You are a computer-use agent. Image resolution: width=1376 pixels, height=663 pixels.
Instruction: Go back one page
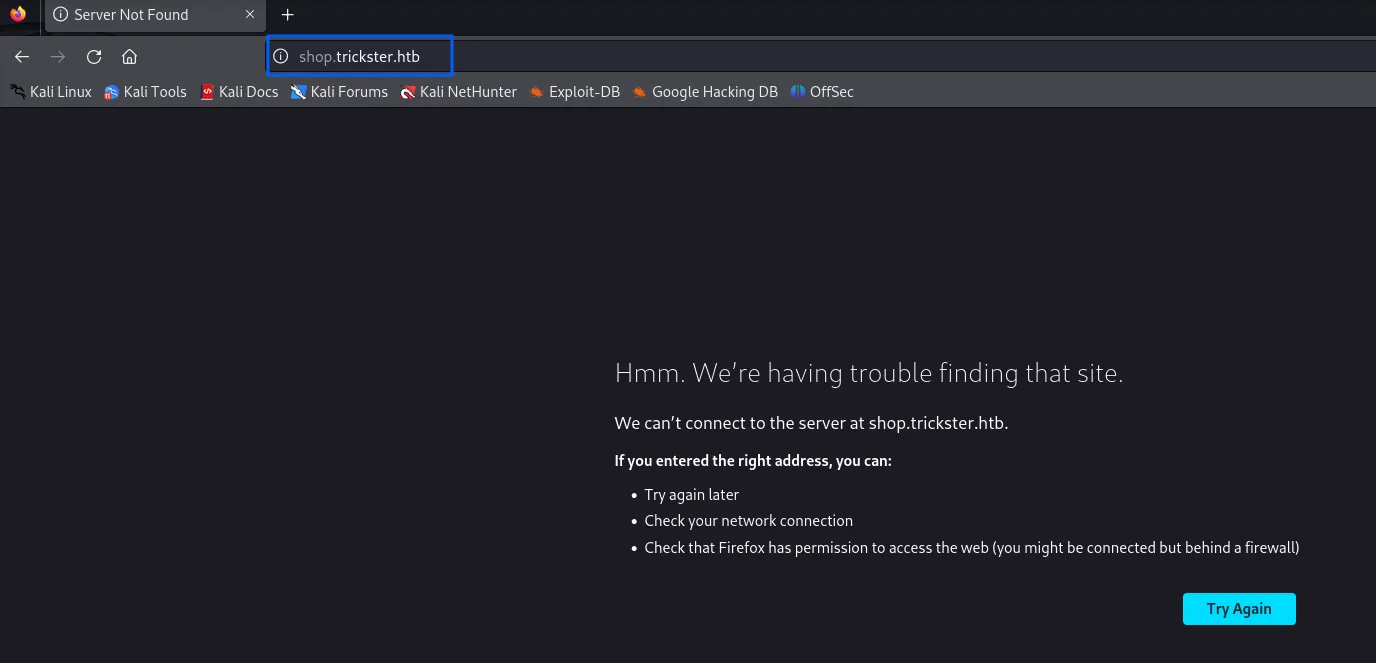[22, 57]
